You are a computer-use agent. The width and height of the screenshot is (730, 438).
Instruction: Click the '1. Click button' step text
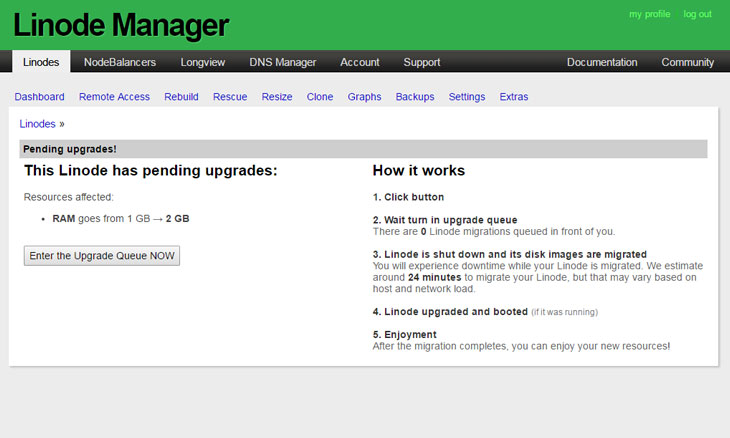tap(408, 197)
